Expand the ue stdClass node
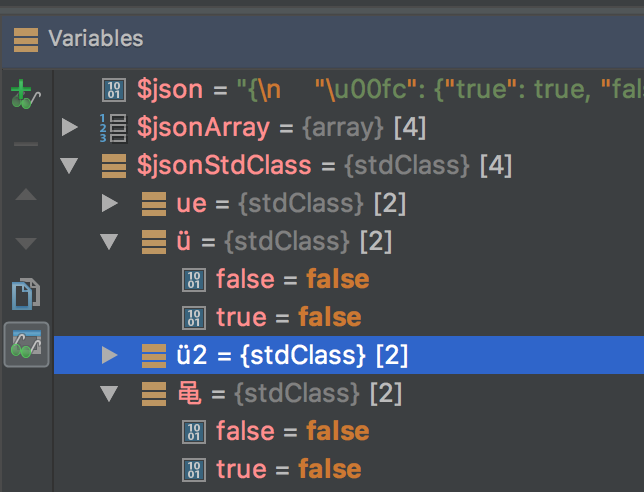 point(110,204)
